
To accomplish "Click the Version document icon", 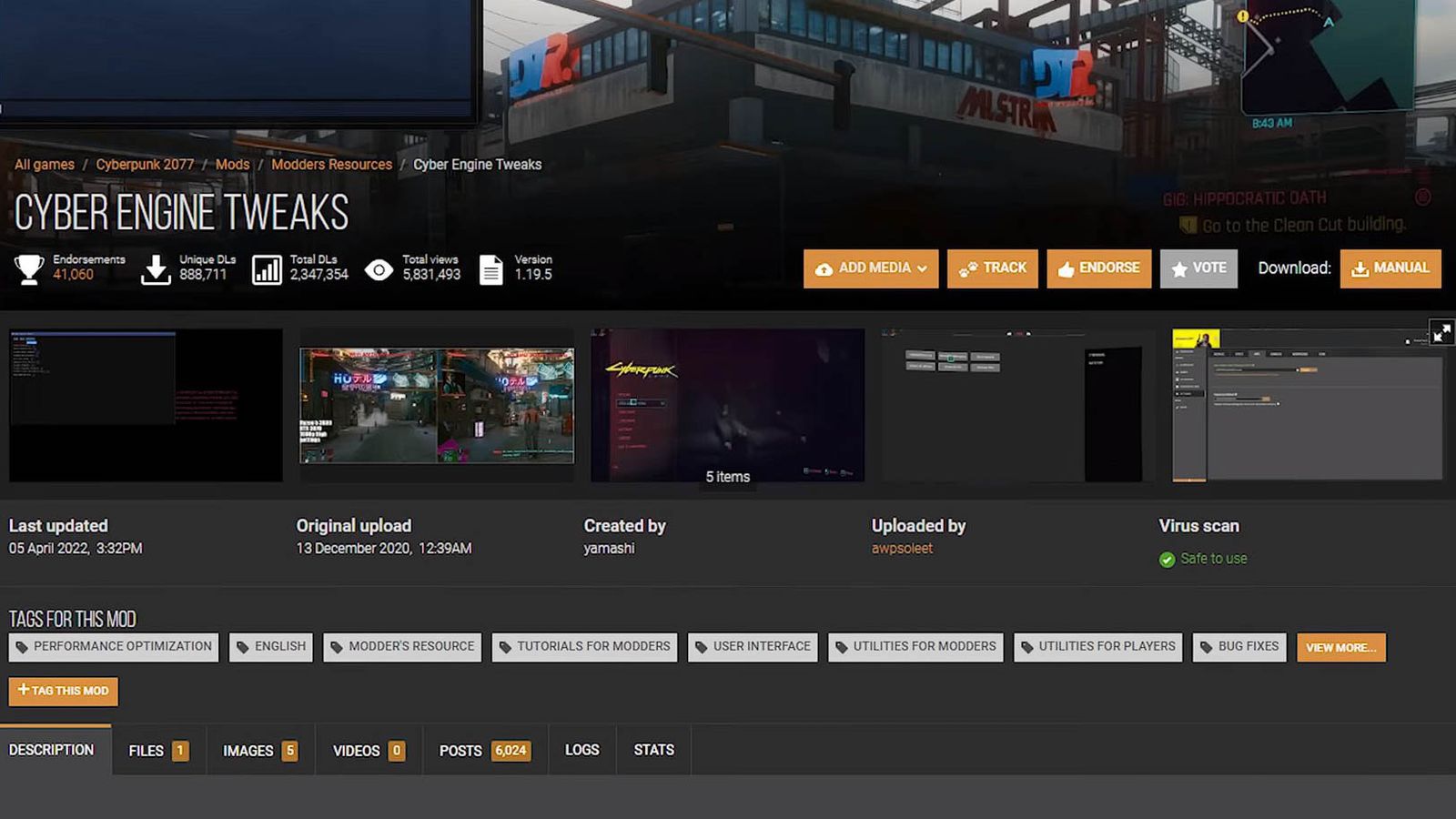I will pos(491,269).
